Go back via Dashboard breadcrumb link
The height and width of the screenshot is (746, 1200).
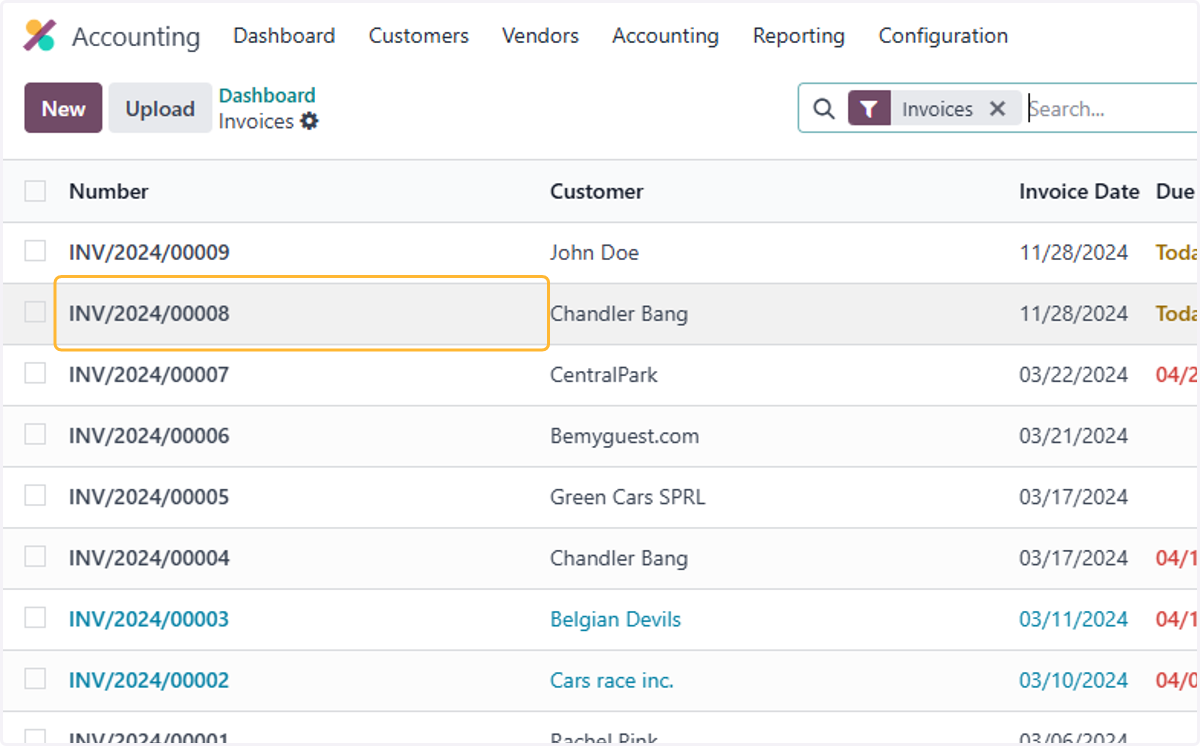(267, 95)
